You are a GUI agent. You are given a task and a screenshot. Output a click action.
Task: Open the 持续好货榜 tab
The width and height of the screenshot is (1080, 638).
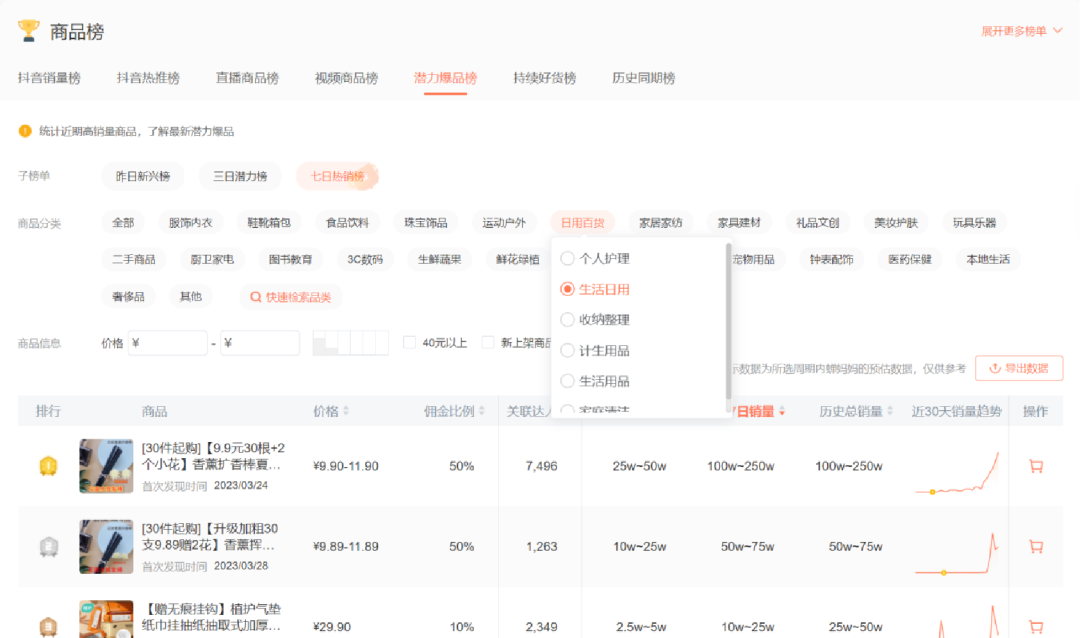coord(544,78)
